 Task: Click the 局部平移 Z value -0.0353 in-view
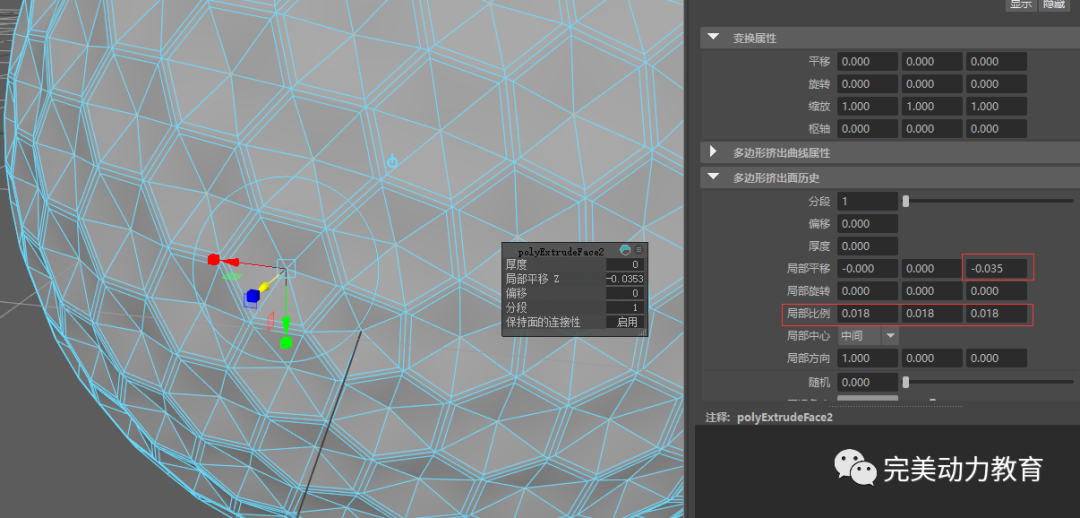tap(625, 279)
